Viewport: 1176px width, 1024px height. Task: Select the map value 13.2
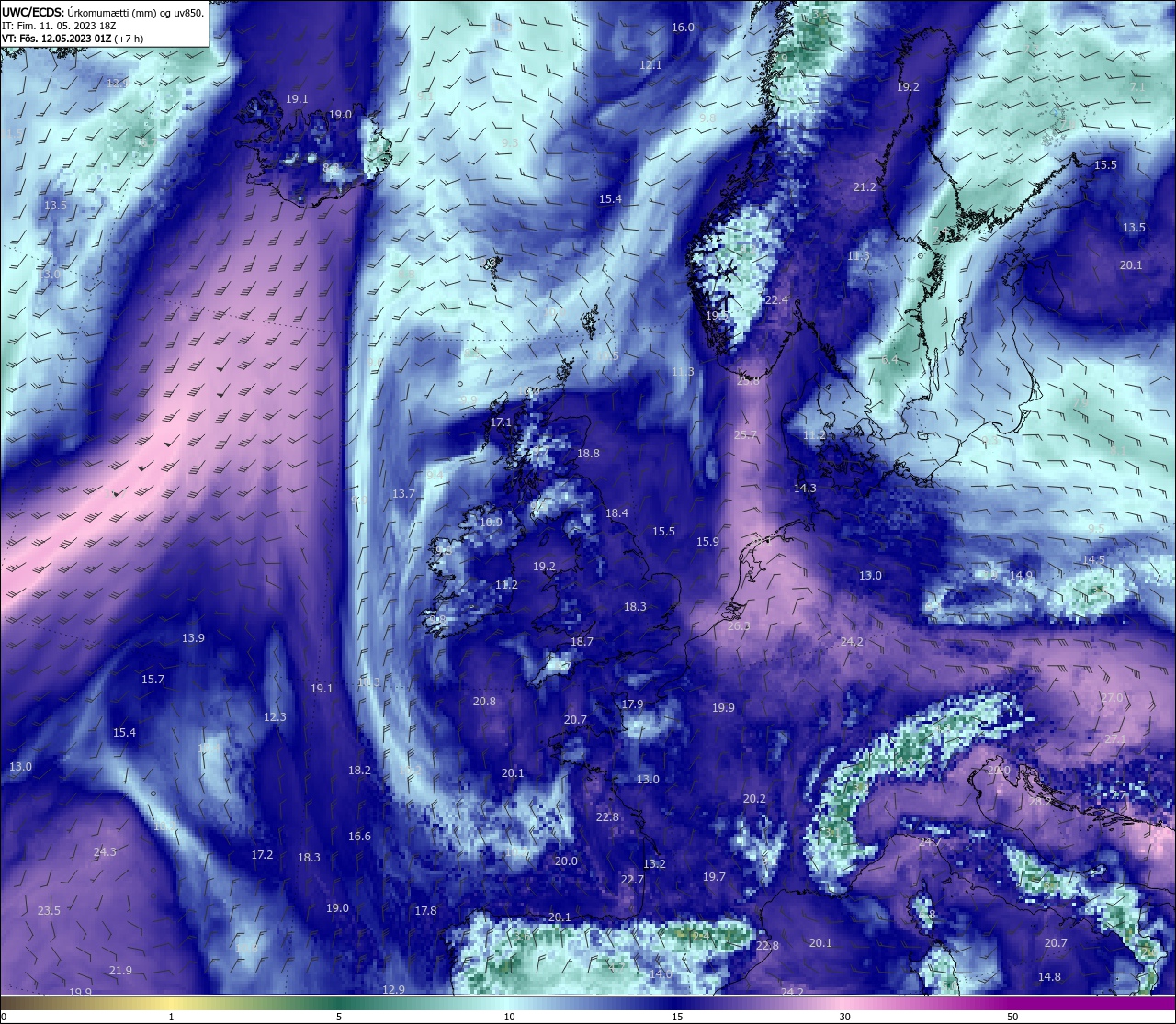654,864
